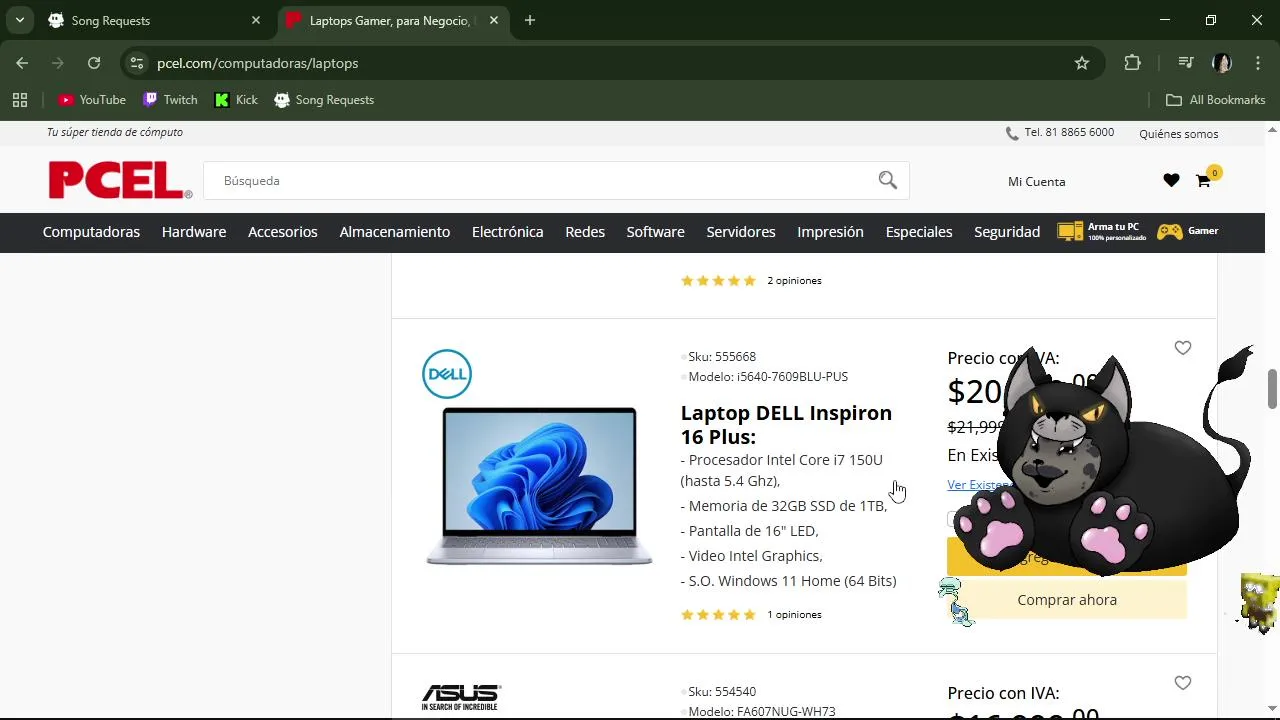Click the Chrome profile avatar

[x=1222, y=63]
